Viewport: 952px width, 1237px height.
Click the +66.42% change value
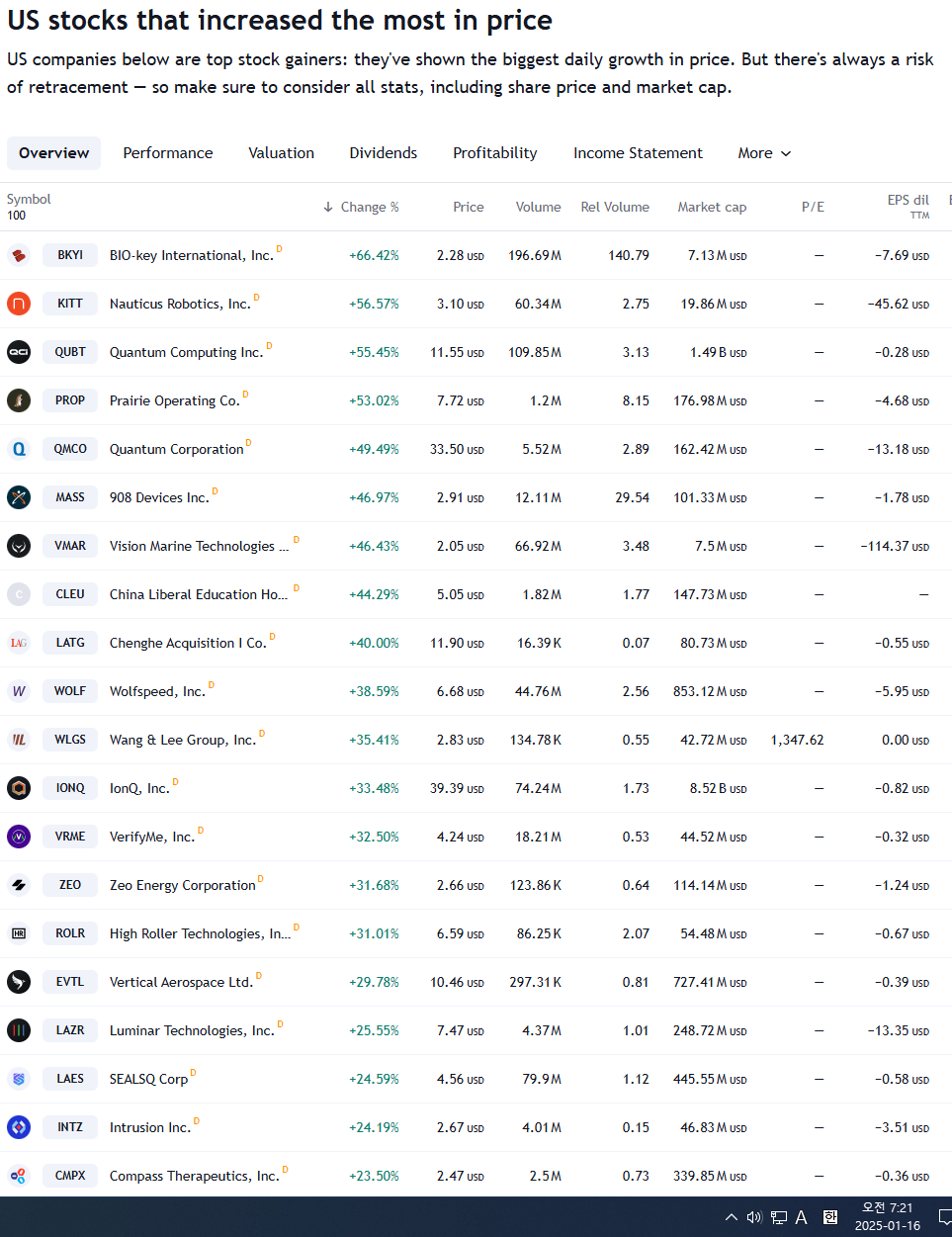[x=374, y=255]
